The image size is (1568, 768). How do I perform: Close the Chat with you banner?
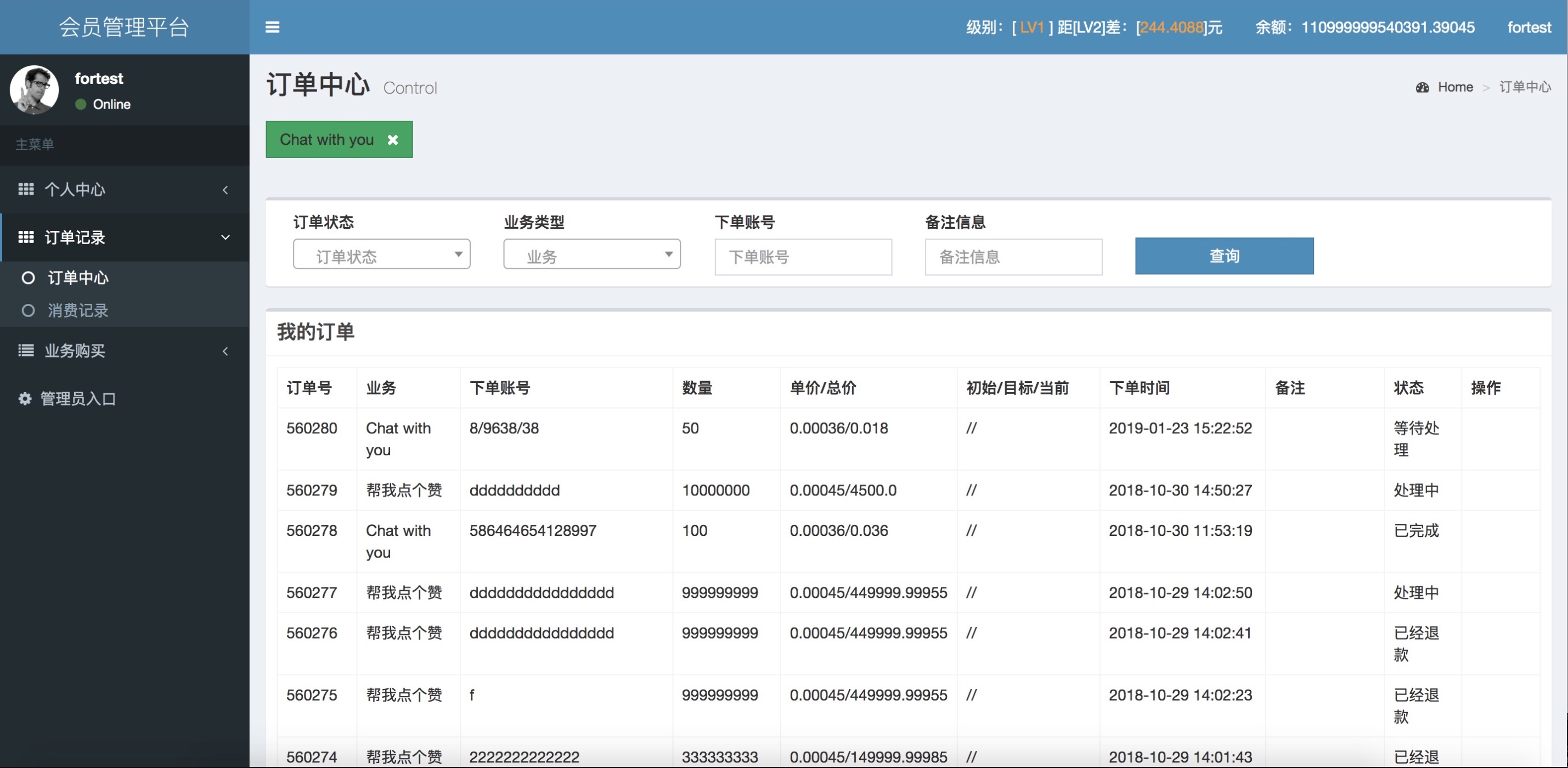[392, 139]
